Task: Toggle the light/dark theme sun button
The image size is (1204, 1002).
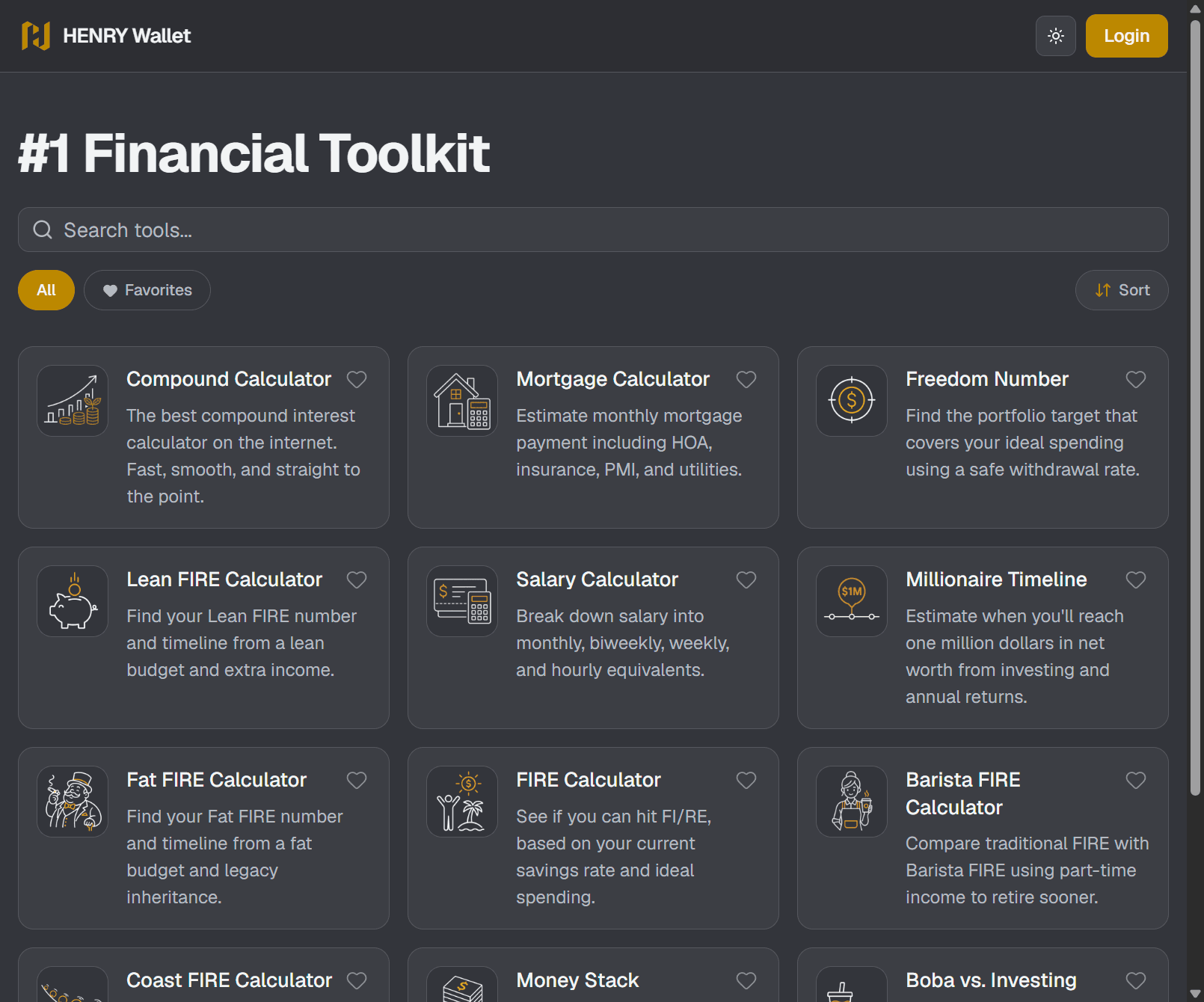Action: pyautogui.click(x=1055, y=36)
